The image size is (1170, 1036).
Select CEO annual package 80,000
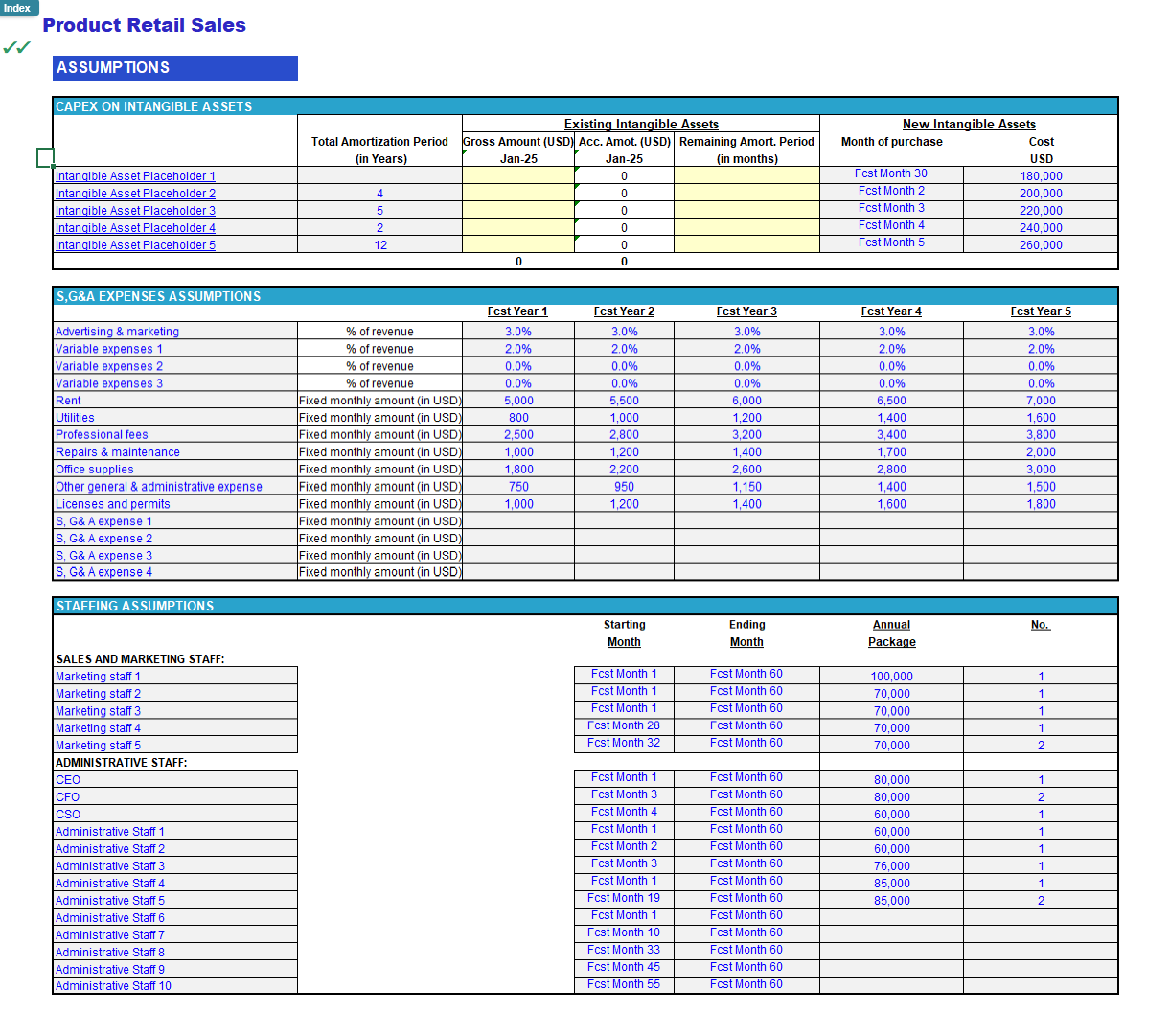pos(891,780)
